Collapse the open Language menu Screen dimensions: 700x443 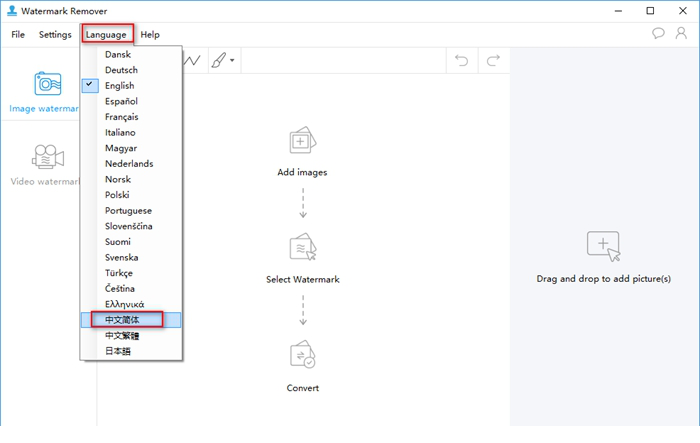point(106,35)
